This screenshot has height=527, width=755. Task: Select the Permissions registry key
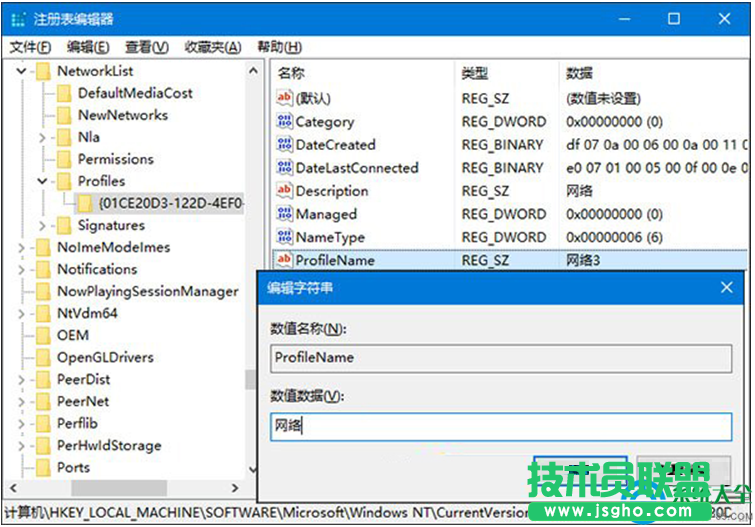(115, 159)
